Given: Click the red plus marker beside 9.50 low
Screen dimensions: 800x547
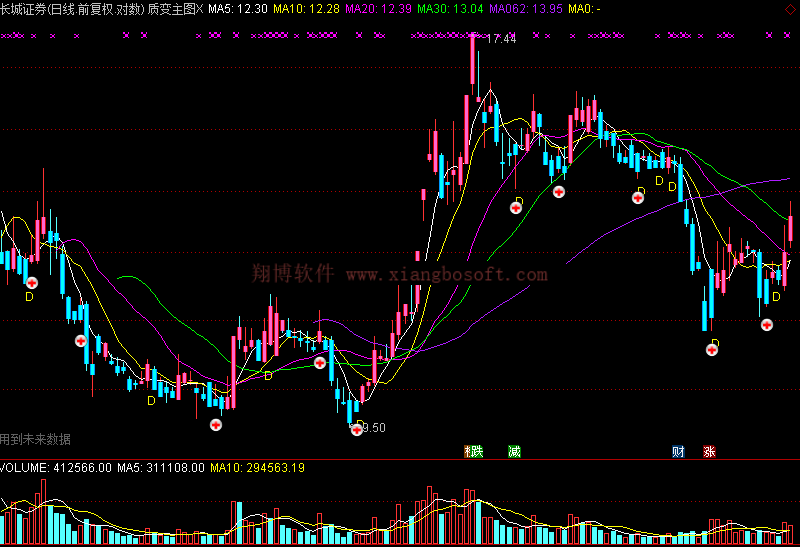Looking at the screenshot, I should pyautogui.click(x=356, y=430).
